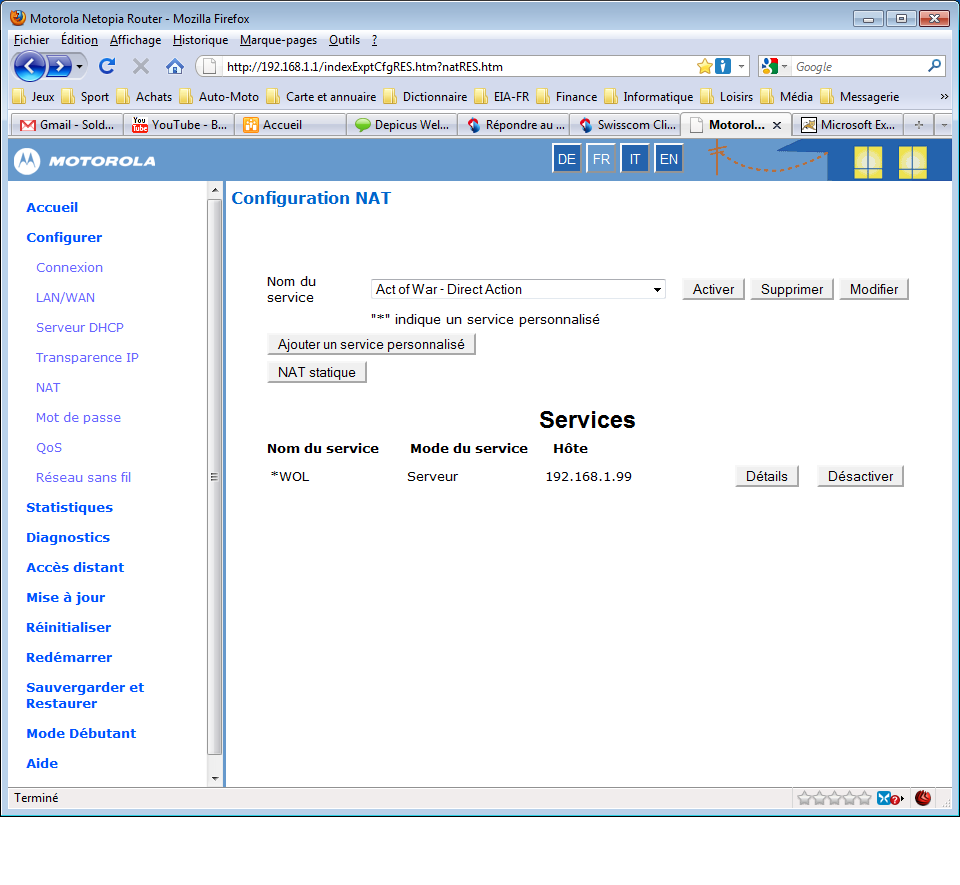The height and width of the screenshot is (885, 960).
Task: Switch router language to IT
Action: click(634, 159)
